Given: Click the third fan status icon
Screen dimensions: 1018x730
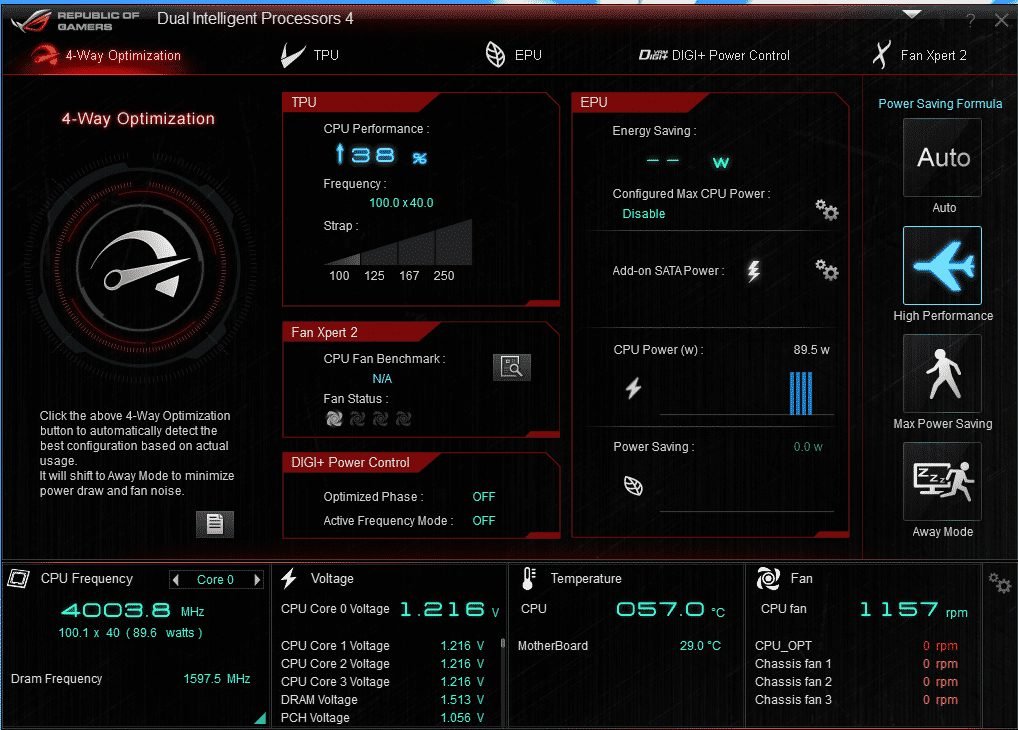Looking at the screenshot, I should [x=380, y=418].
